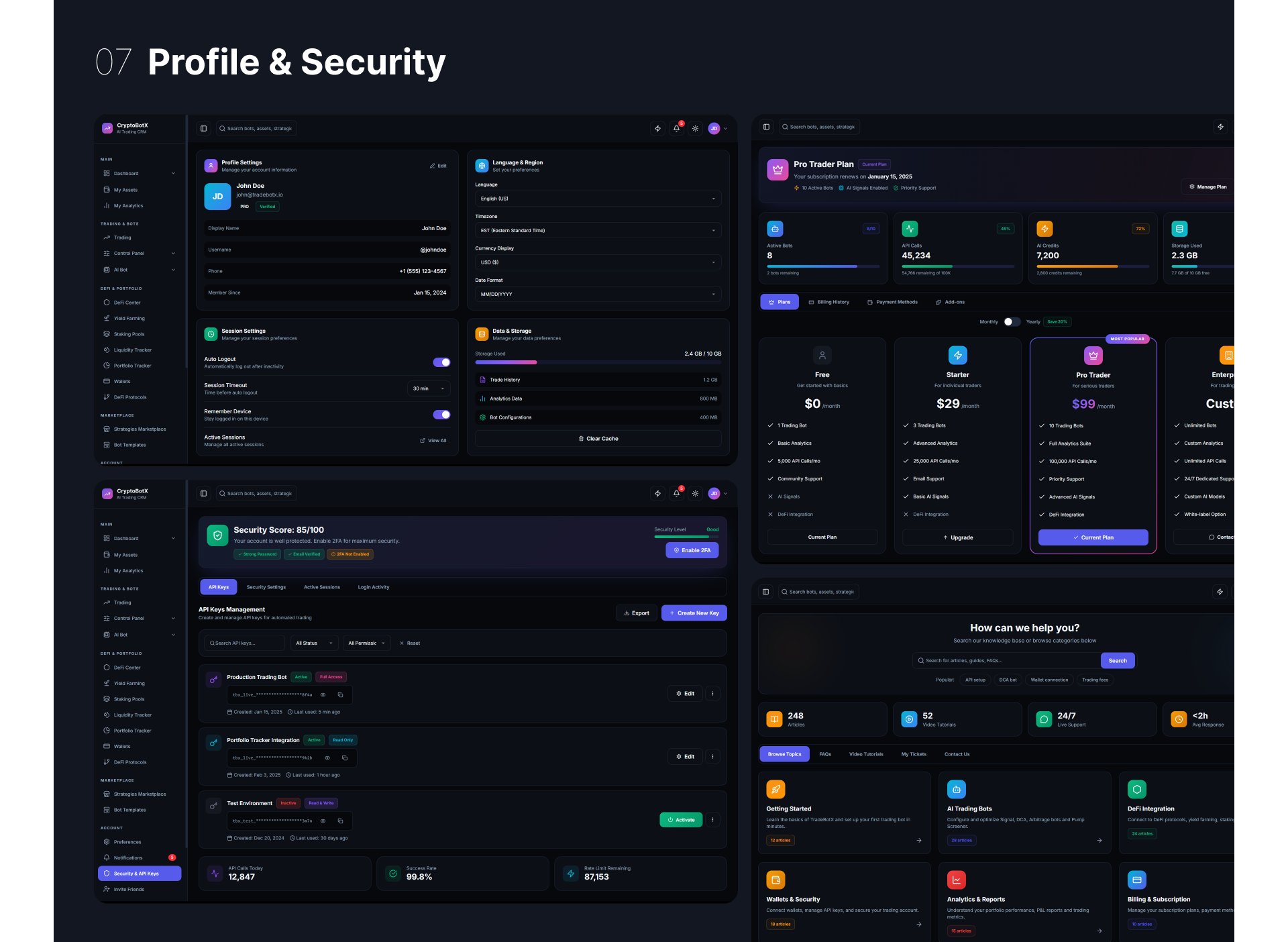Switch to the Active Sessions tab

pyautogui.click(x=322, y=587)
